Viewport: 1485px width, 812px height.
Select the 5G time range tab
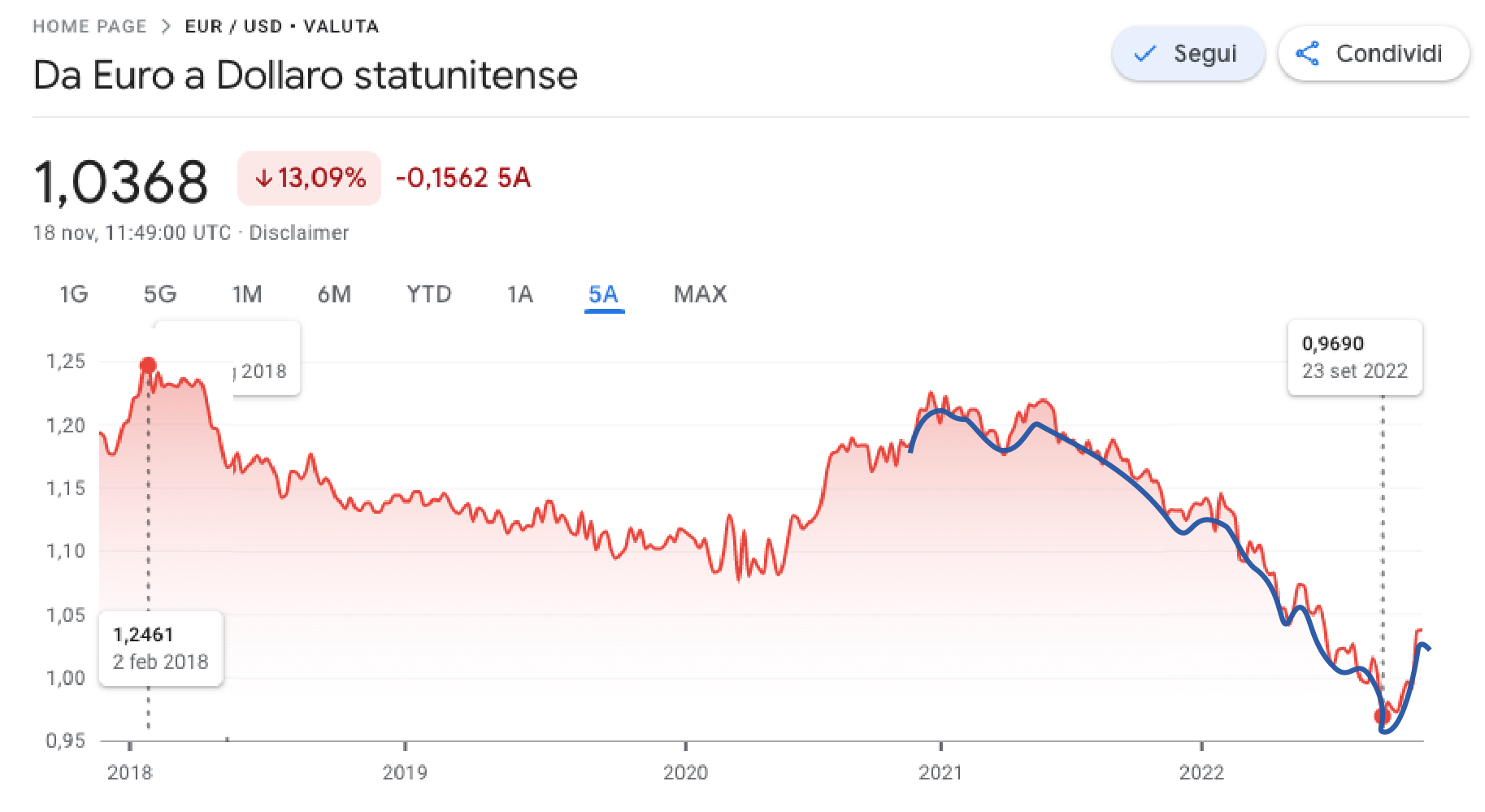(160, 294)
